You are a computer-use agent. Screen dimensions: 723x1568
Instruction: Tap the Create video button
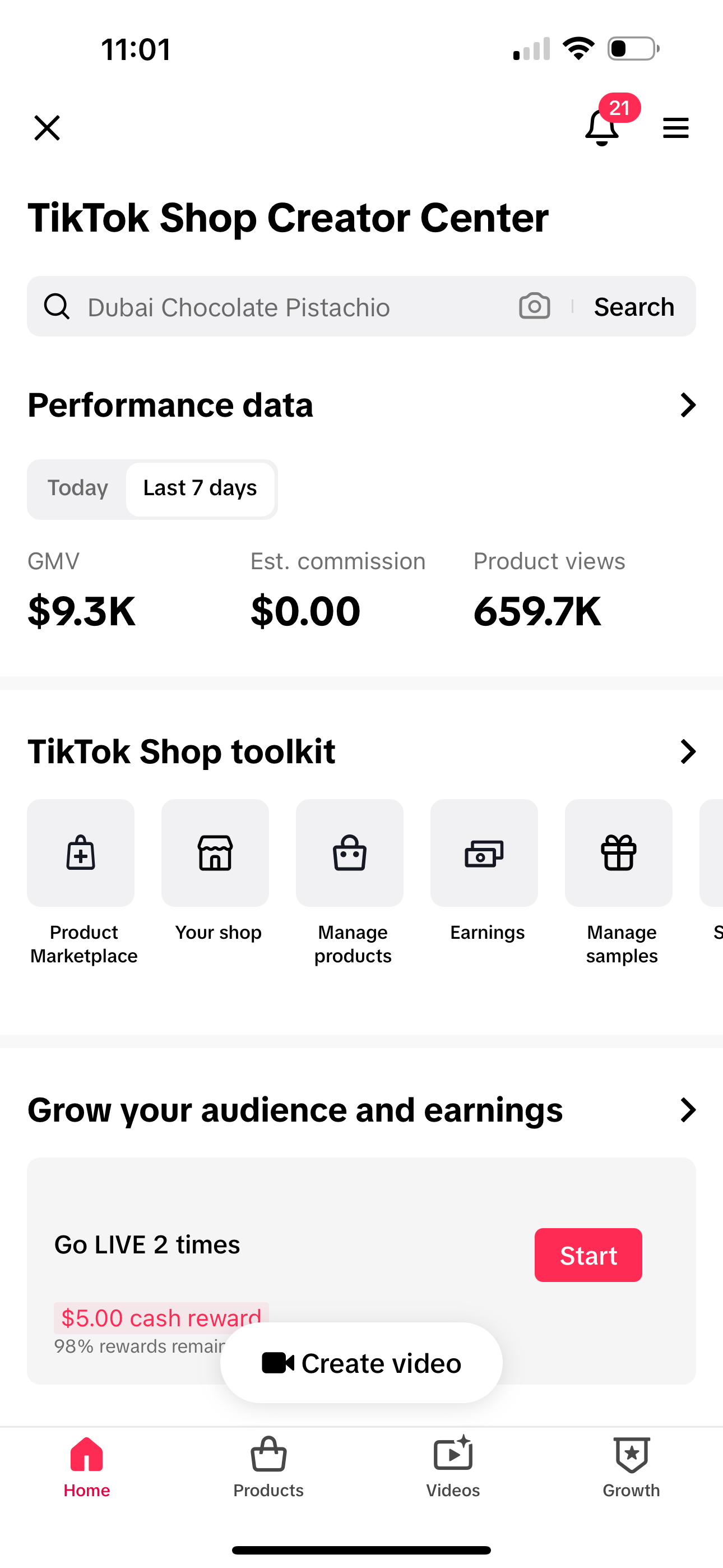pos(361,1363)
